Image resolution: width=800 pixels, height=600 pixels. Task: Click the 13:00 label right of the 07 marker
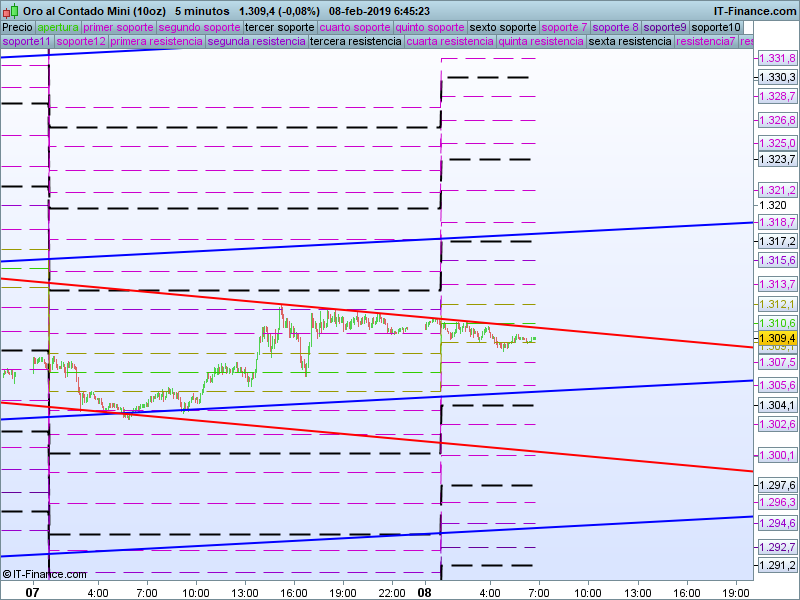(245, 593)
